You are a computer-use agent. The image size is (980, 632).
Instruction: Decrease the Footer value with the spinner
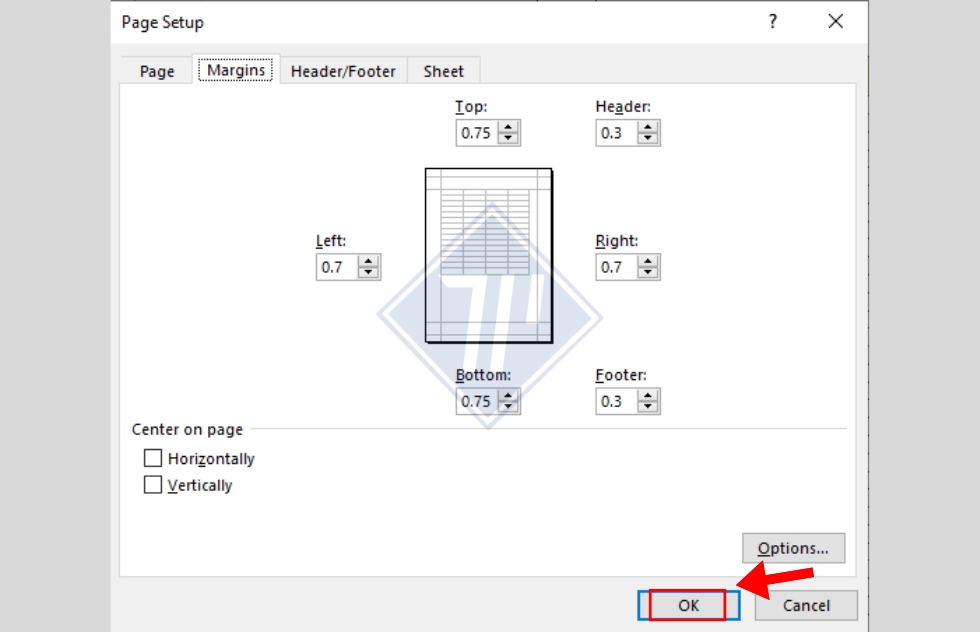click(645, 406)
